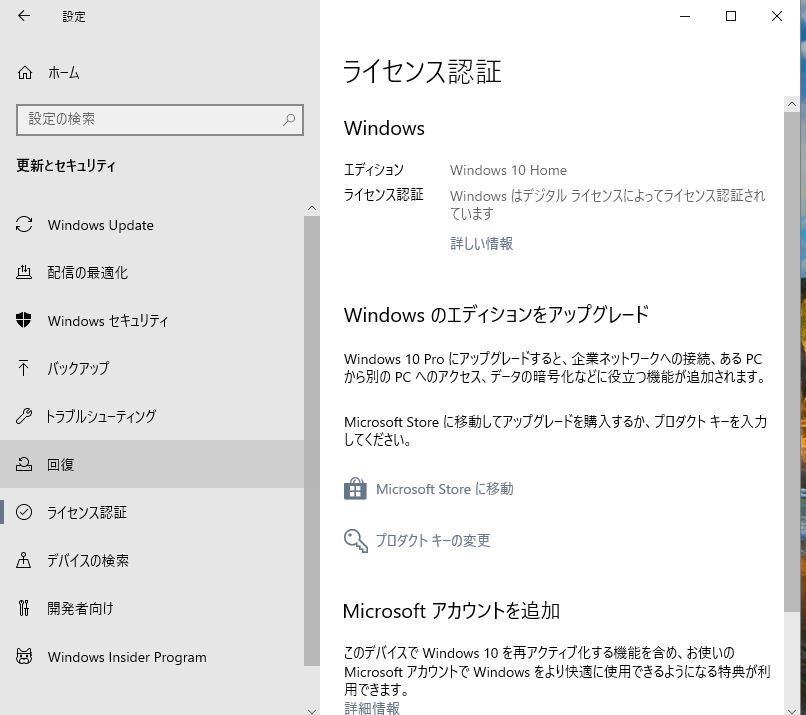Click the main pane scrollbar thumb
This screenshot has width=806, height=715.
pos(792,361)
